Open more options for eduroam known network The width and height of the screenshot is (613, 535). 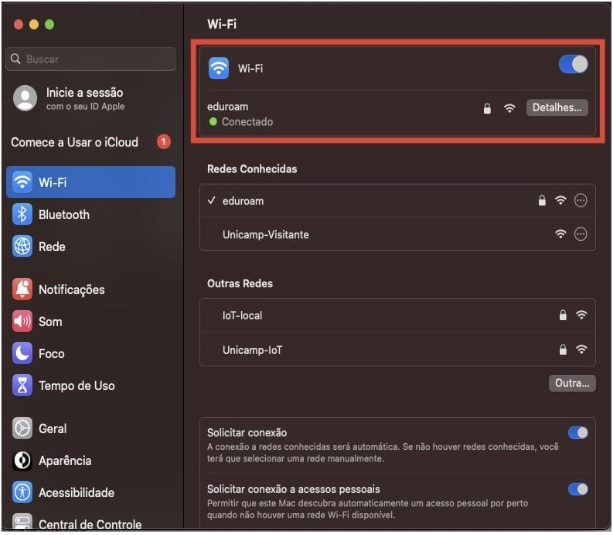pos(581,201)
